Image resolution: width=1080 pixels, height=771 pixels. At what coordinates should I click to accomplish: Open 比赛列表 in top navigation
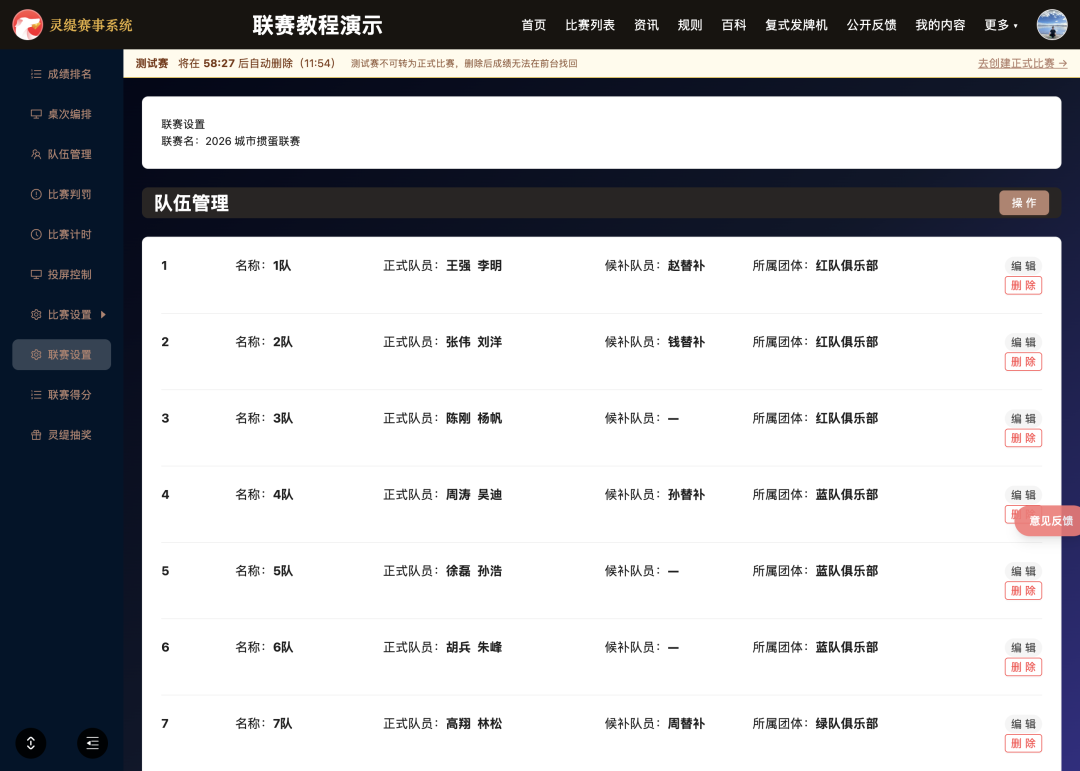(590, 25)
